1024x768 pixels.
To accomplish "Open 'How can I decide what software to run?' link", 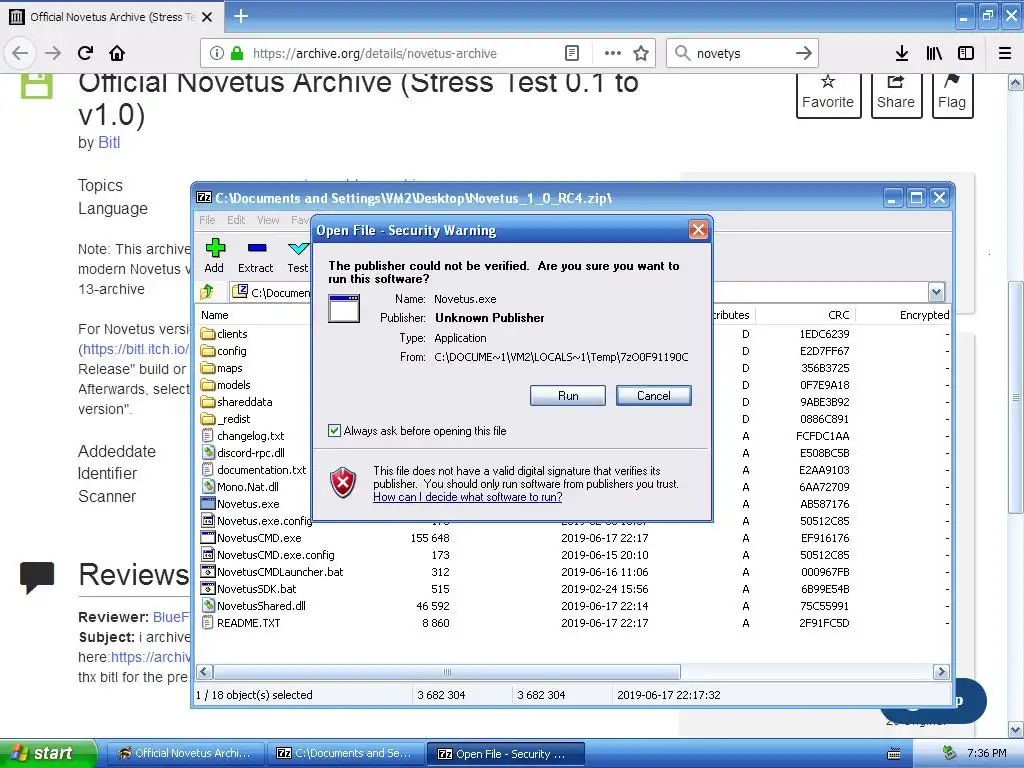I will pos(468,497).
